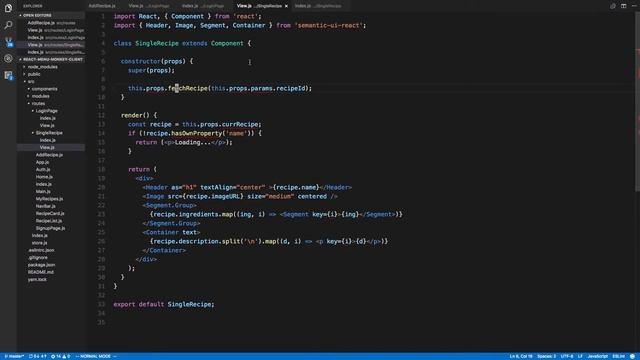
Task: Open package.json in the file tree
Action: [x=41, y=265]
